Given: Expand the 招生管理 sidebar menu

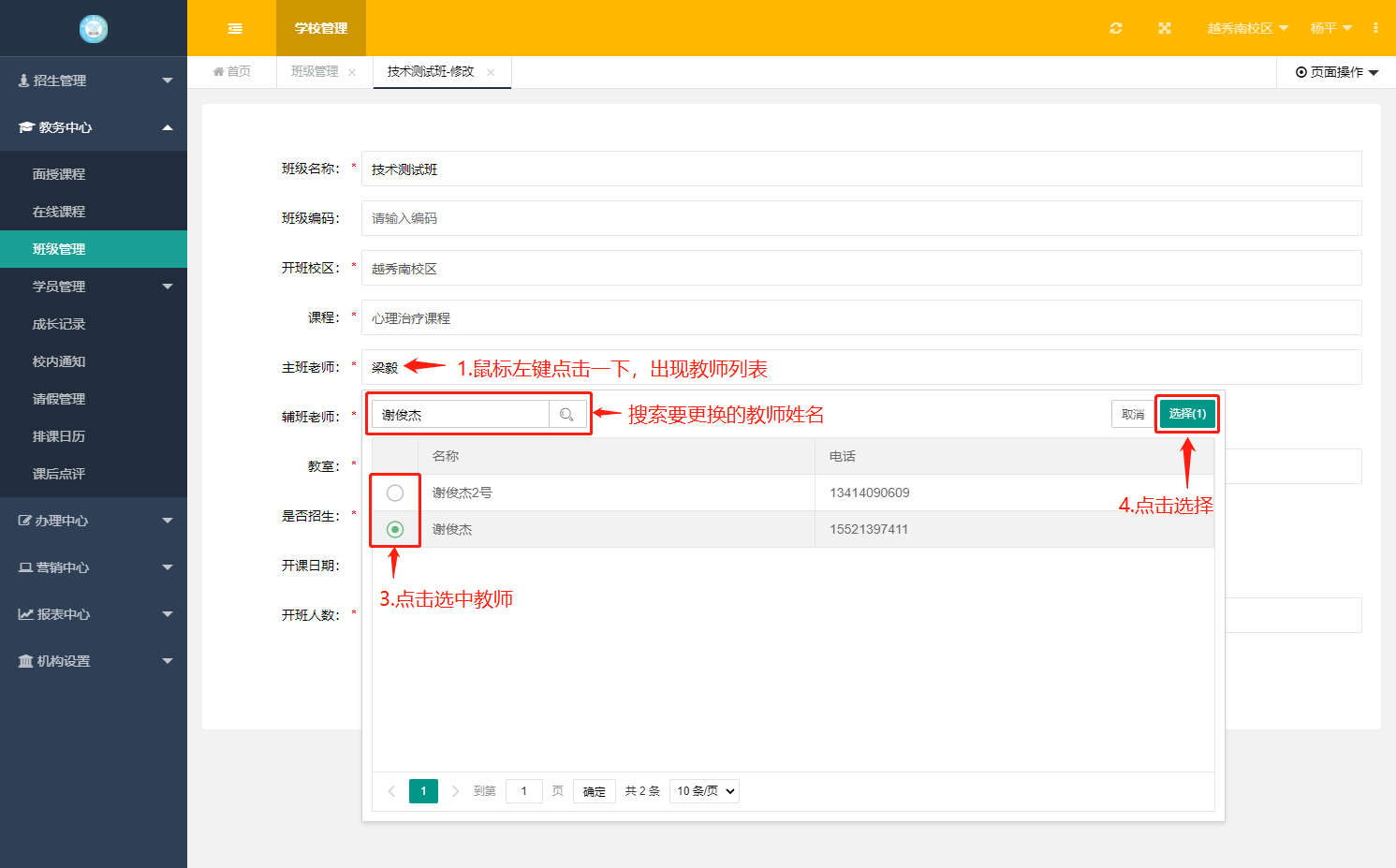Looking at the screenshot, I should (x=94, y=81).
